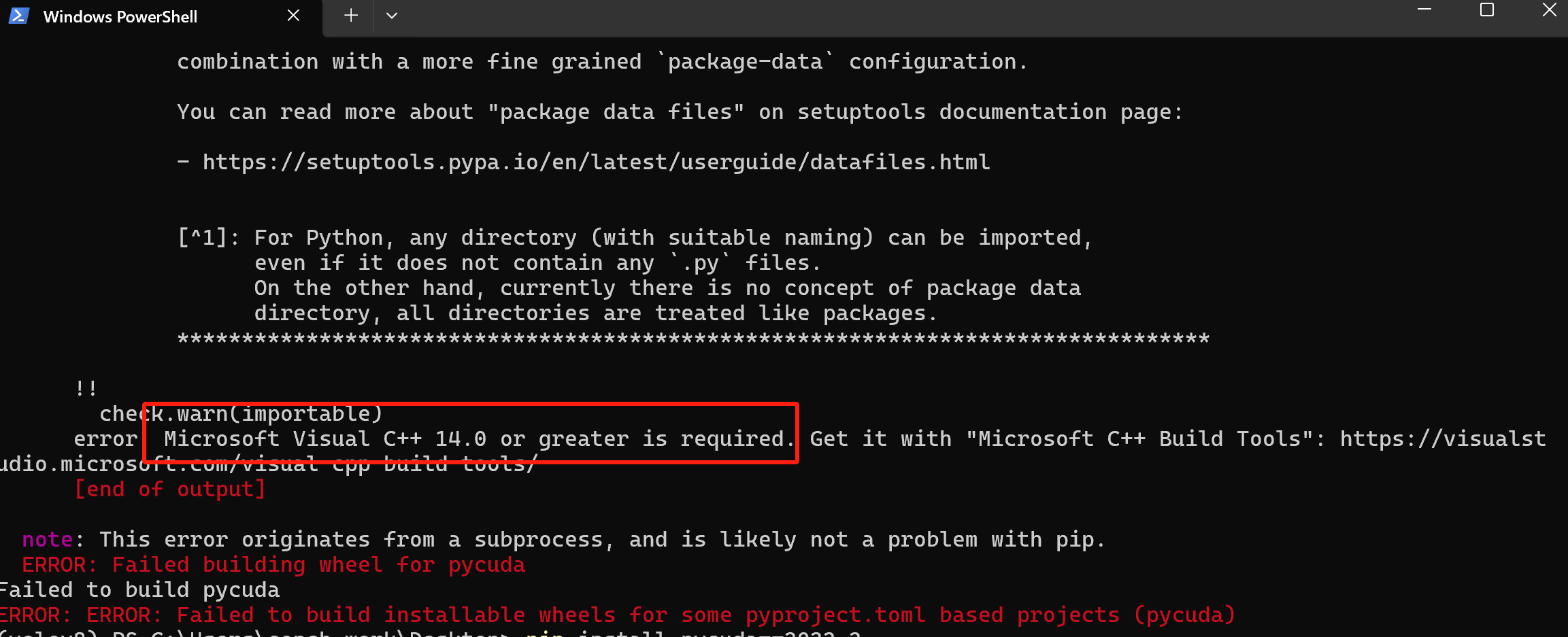Open the visualstudio Build Tools URL start
Viewport: 1568px width, 637px height.
click(x=1443, y=439)
